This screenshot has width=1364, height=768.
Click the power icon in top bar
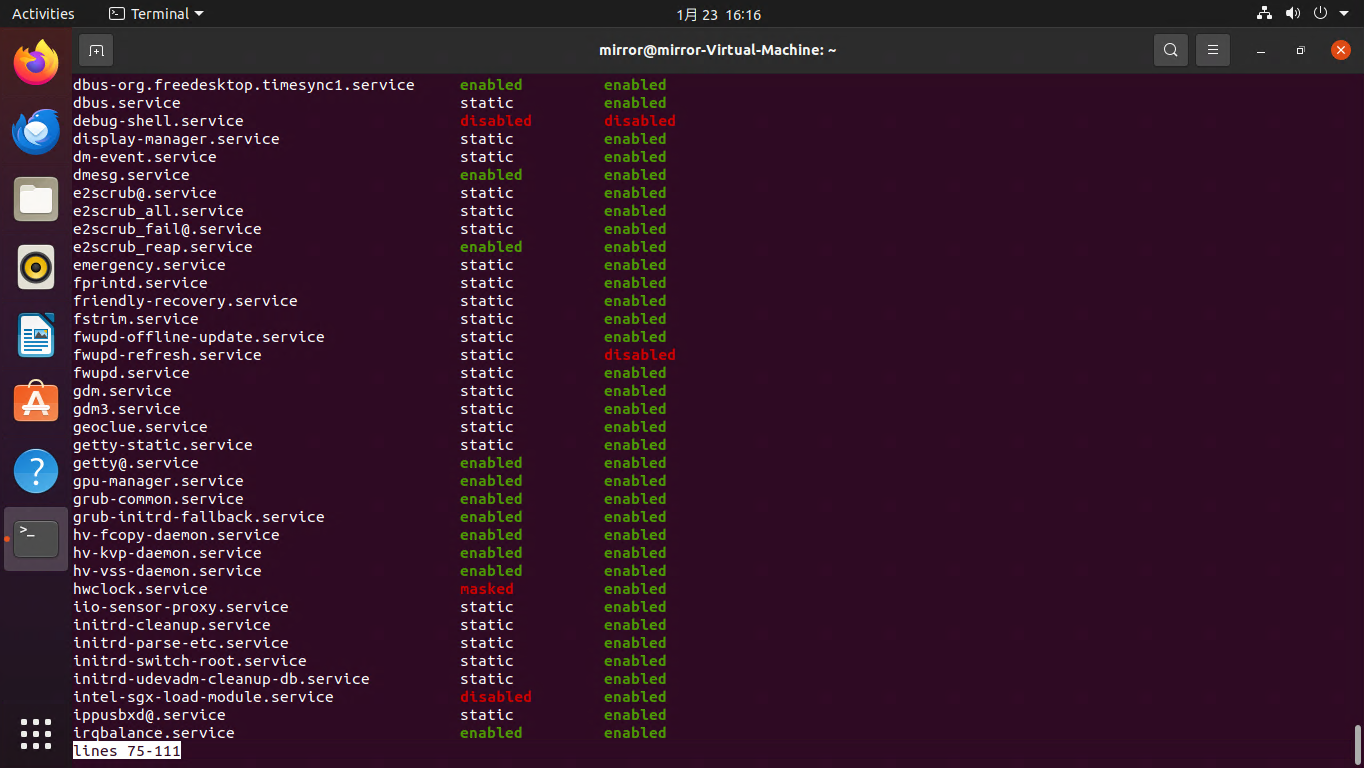(1320, 14)
